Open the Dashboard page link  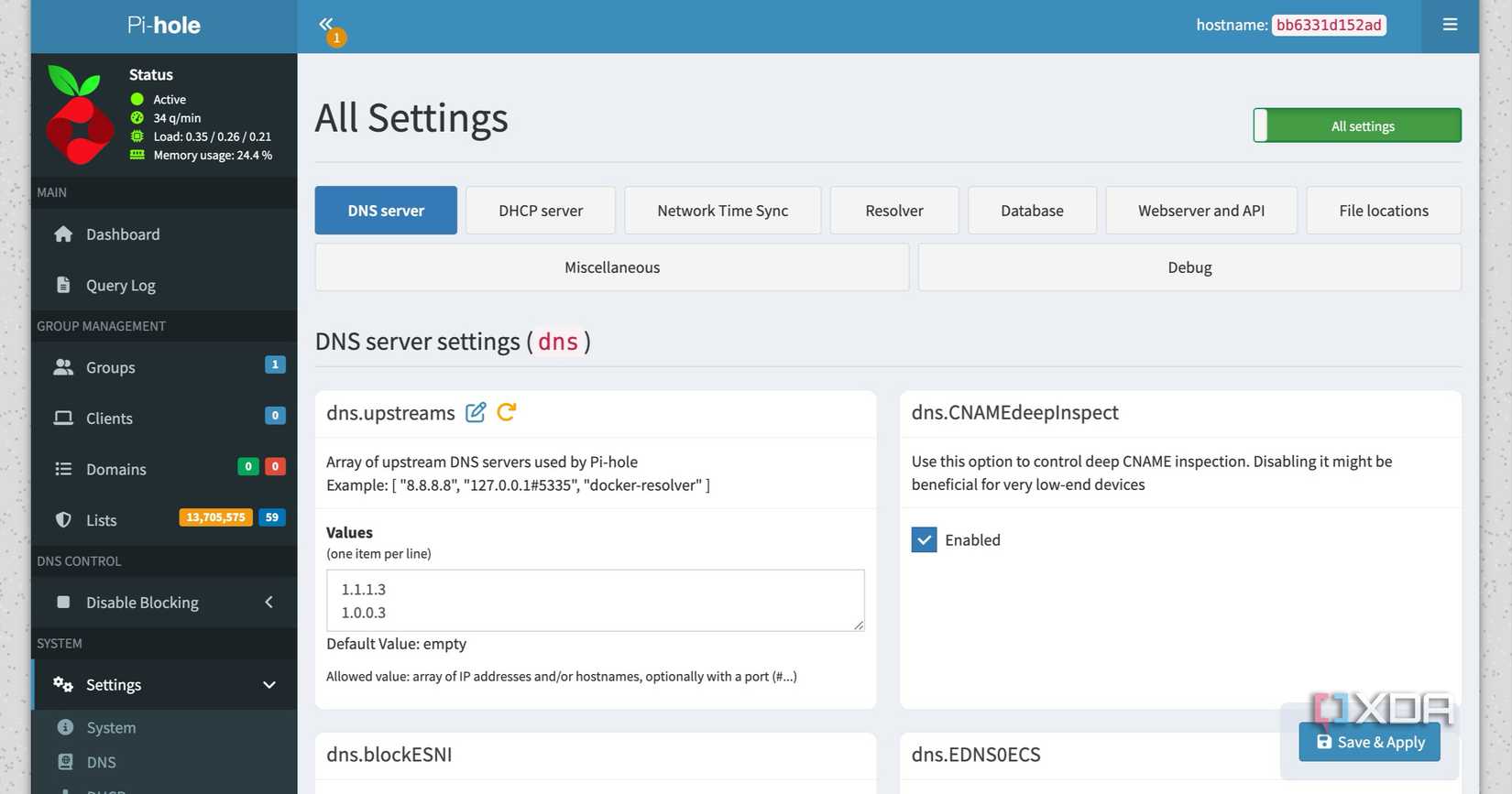(x=123, y=234)
